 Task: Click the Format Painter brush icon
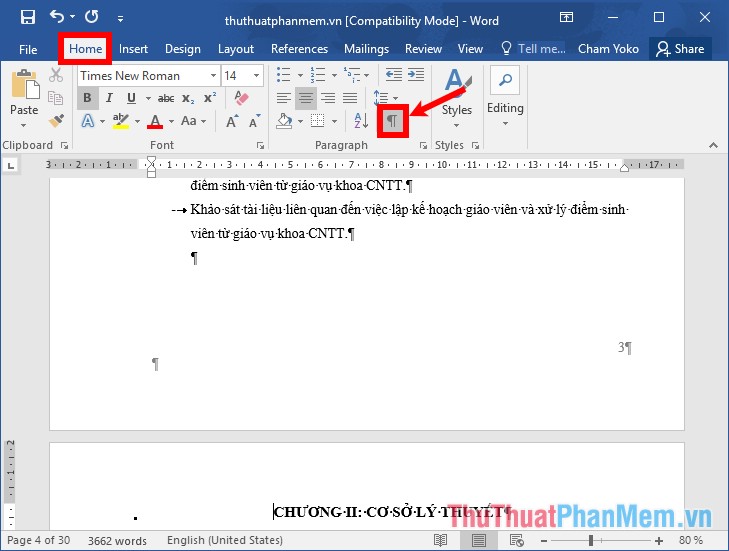coord(56,121)
